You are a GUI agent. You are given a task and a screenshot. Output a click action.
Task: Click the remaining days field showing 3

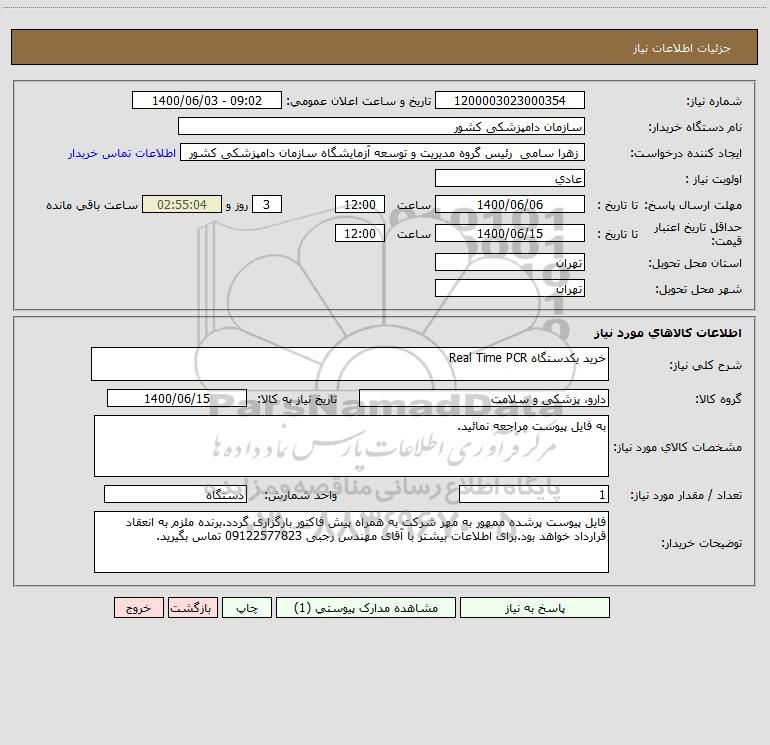(x=267, y=204)
